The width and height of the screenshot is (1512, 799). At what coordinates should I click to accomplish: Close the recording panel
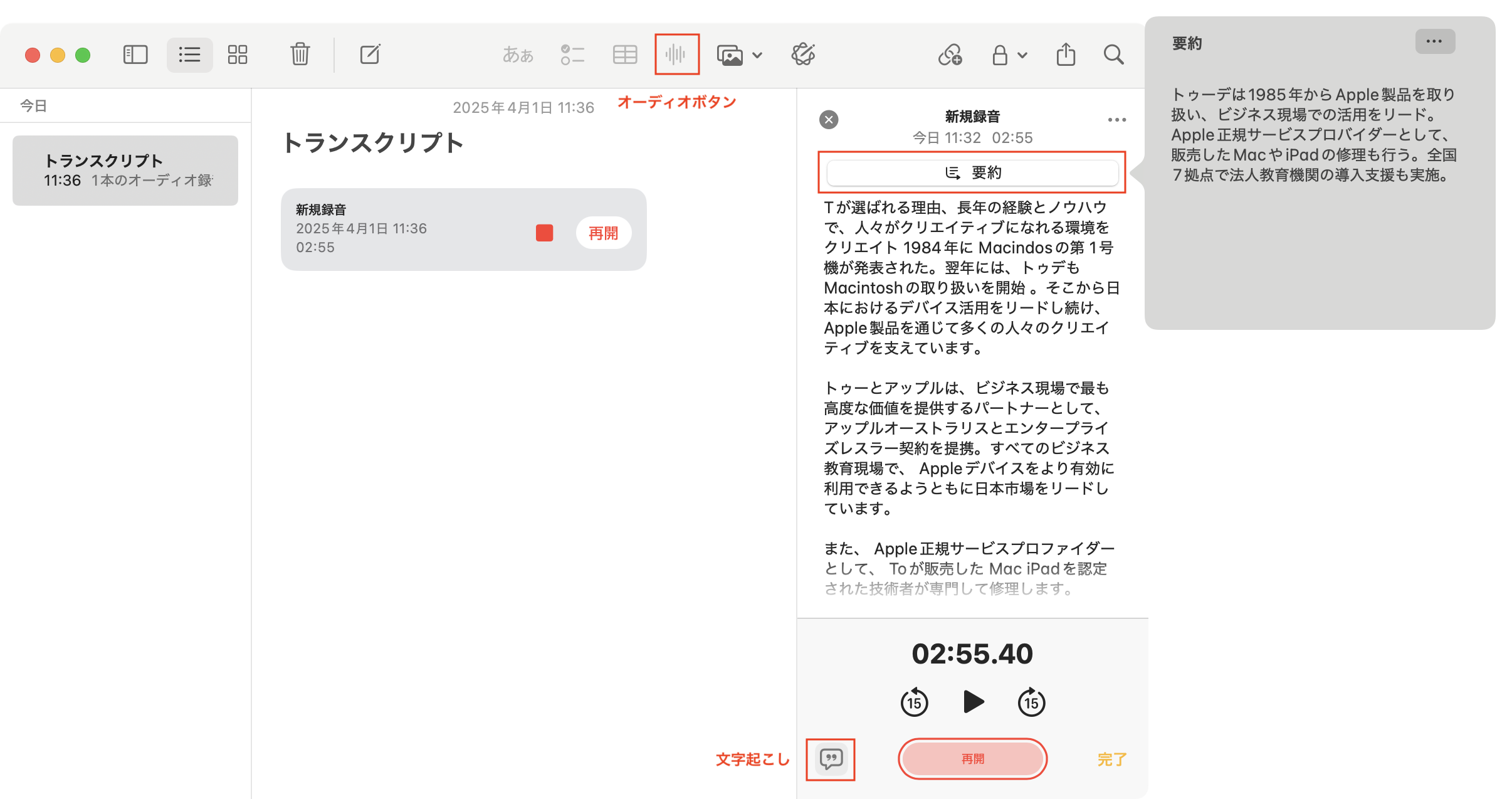click(829, 120)
